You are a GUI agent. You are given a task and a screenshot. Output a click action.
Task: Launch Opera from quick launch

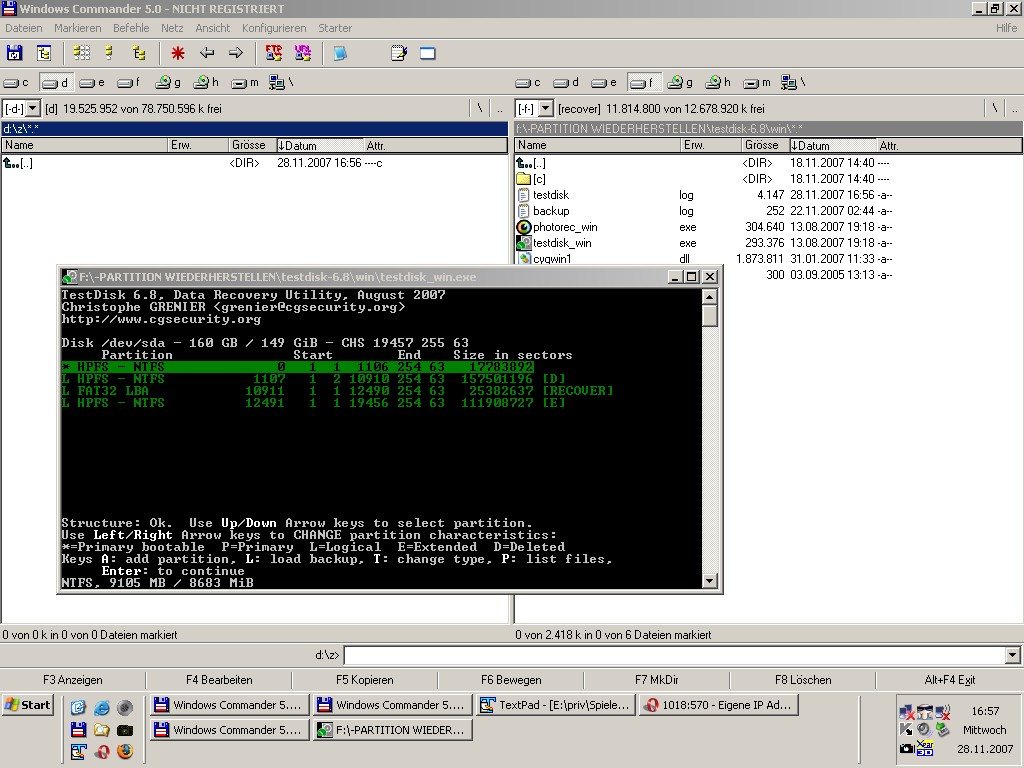[x=101, y=752]
